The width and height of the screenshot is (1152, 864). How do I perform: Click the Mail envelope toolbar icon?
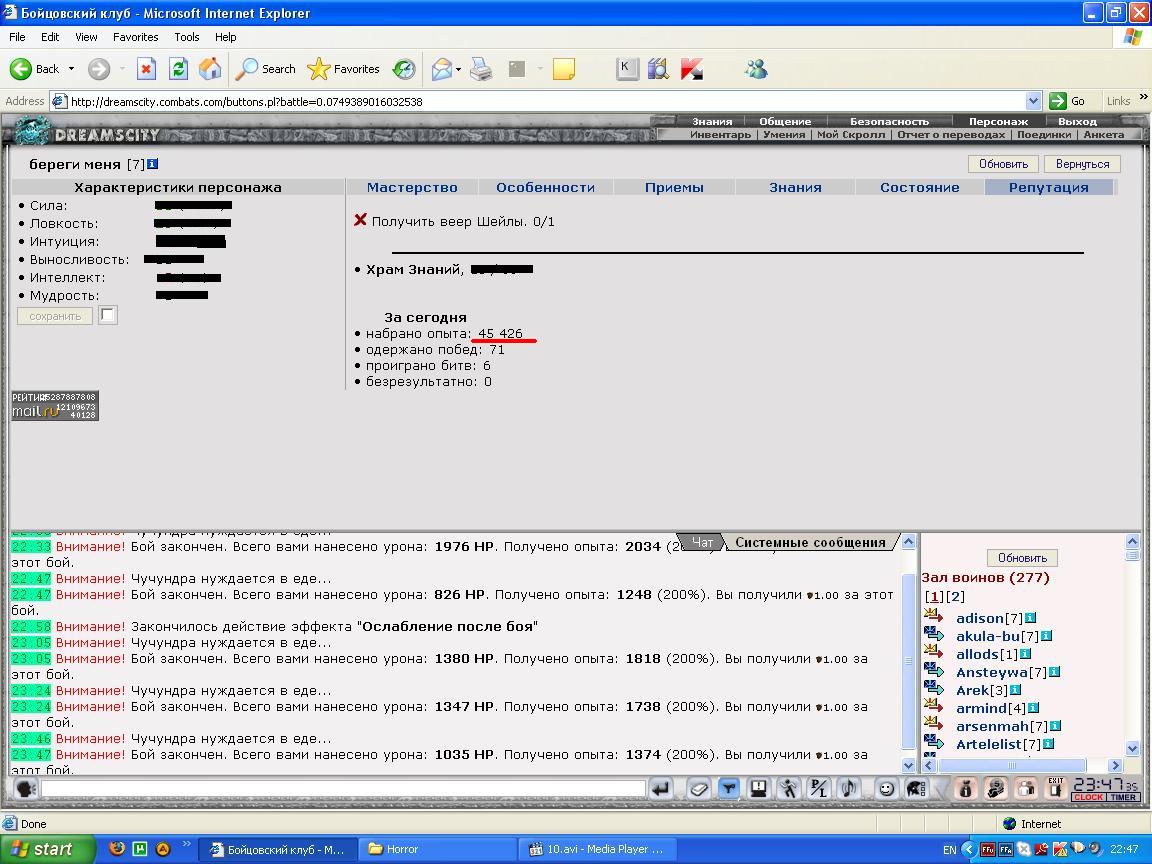click(442, 69)
